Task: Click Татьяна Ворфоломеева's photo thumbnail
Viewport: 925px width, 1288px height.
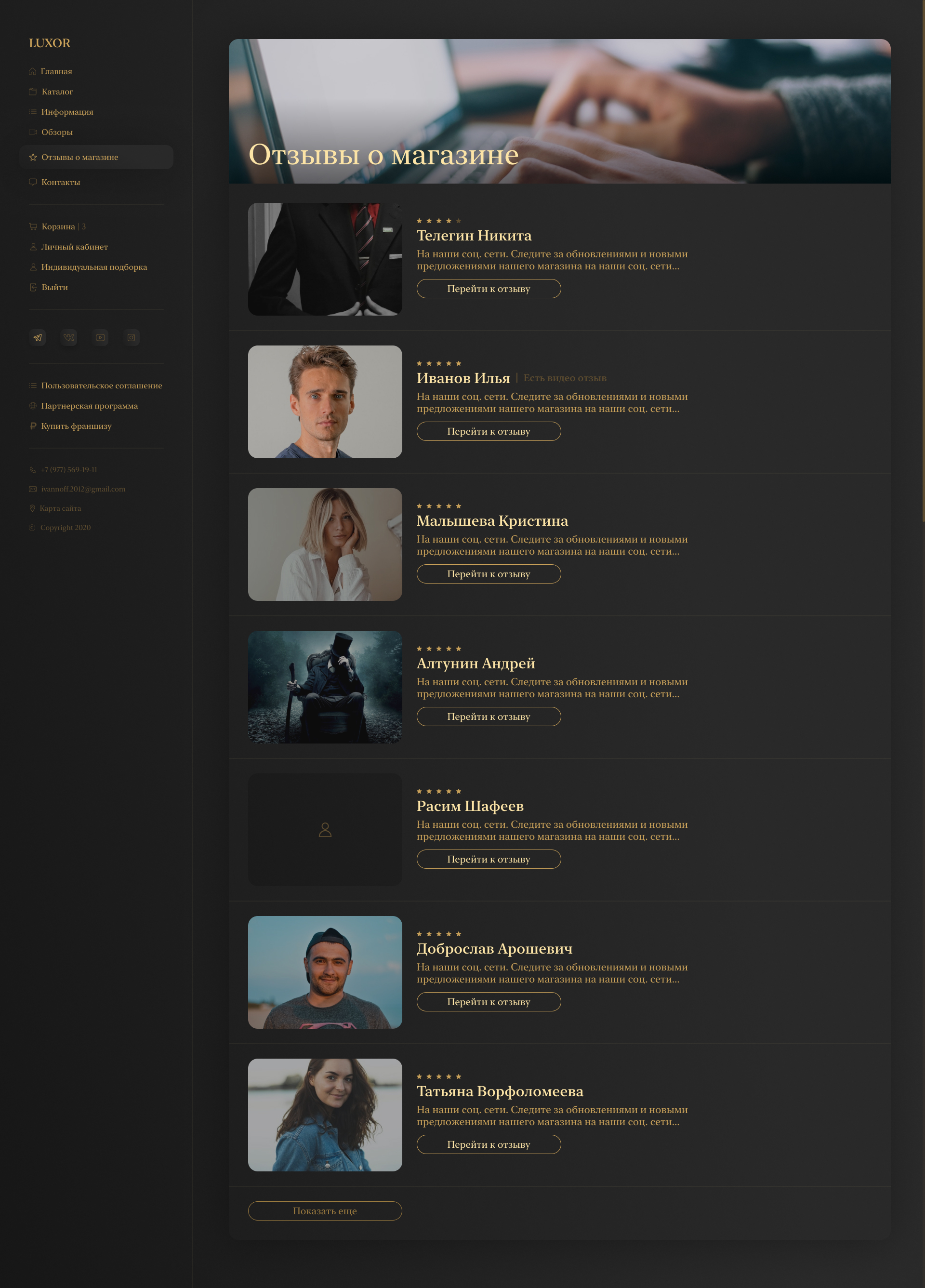Action: point(325,1114)
